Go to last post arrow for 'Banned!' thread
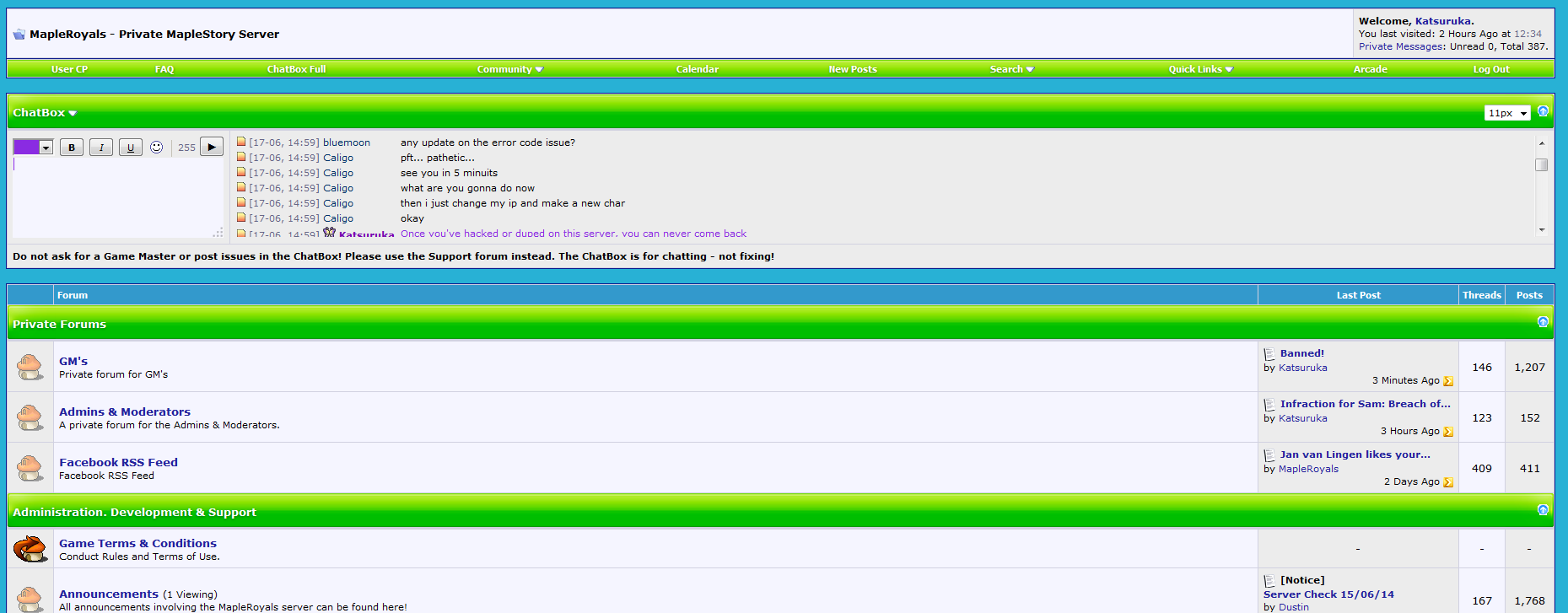 tap(1448, 381)
